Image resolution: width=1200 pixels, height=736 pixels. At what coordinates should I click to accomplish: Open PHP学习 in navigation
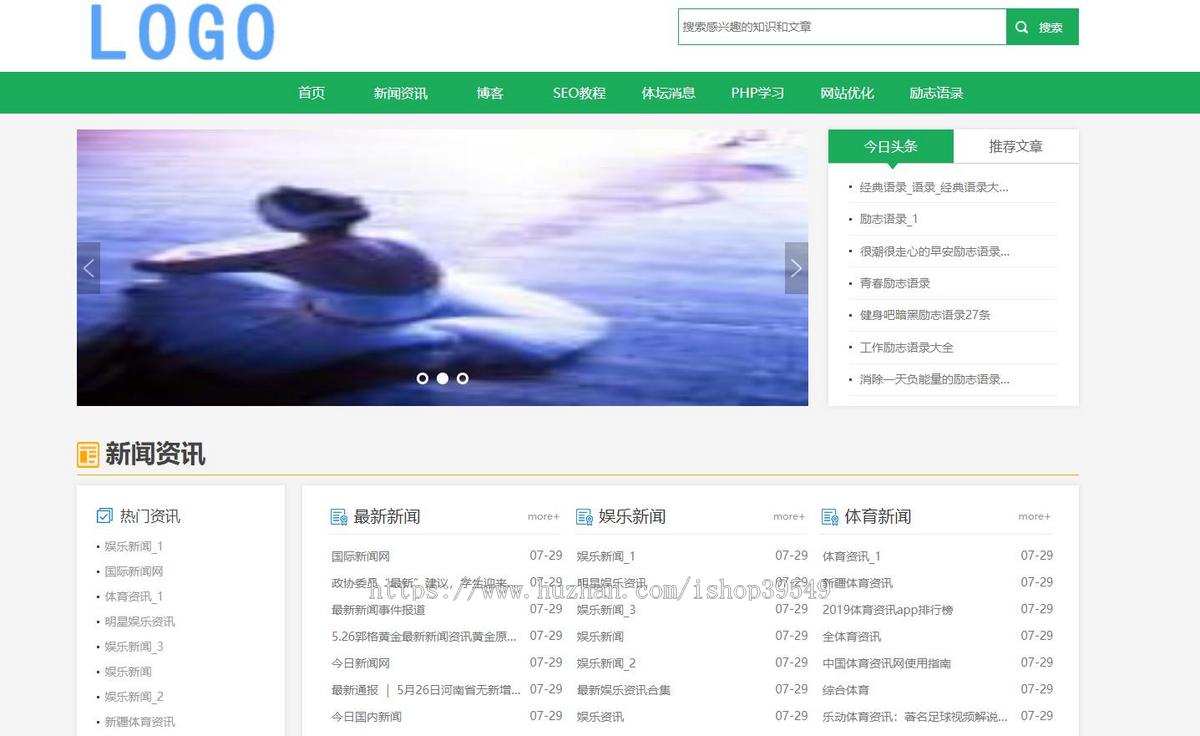click(757, 93)
